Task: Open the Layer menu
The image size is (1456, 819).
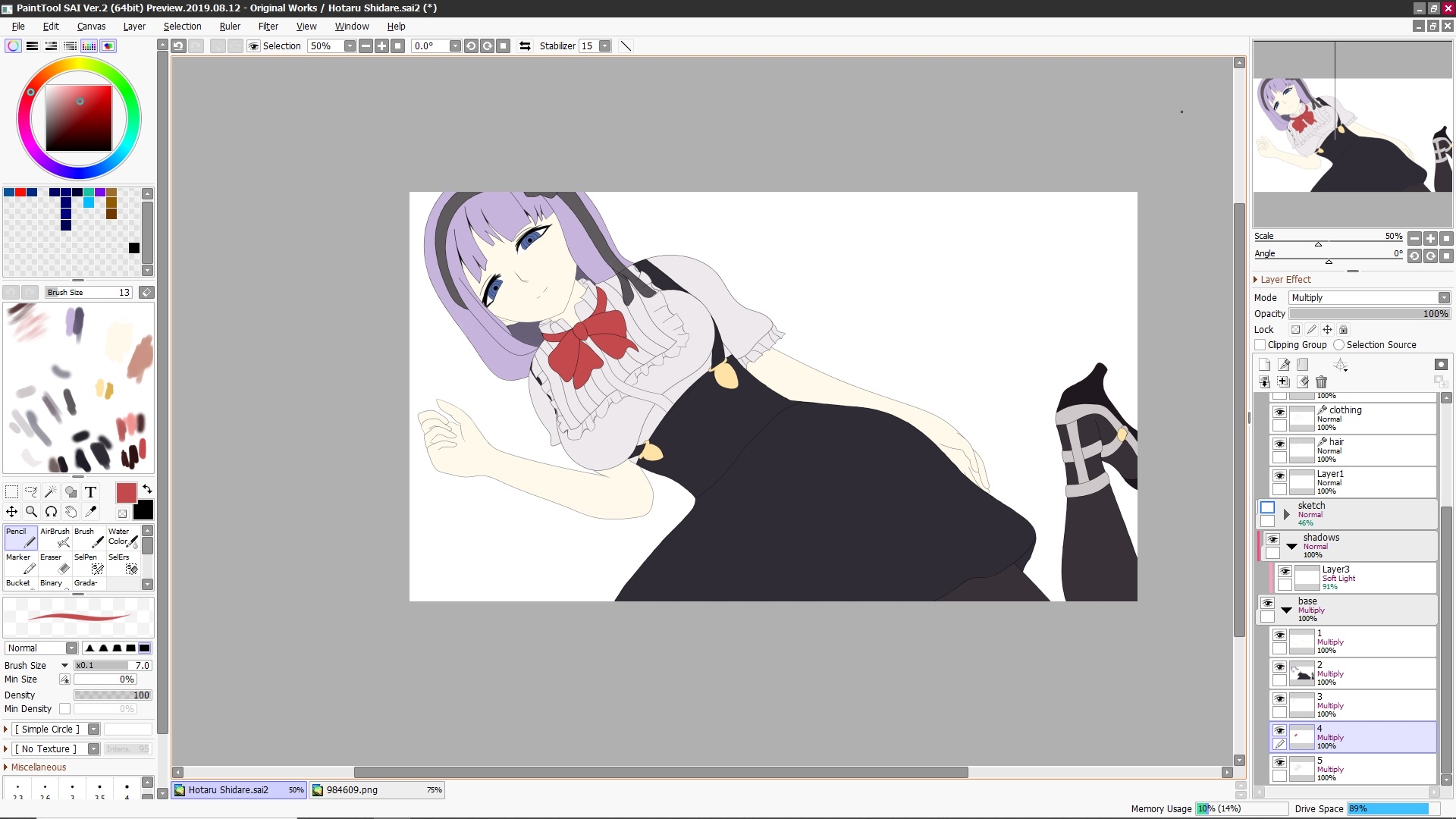Action: [134, 27]
